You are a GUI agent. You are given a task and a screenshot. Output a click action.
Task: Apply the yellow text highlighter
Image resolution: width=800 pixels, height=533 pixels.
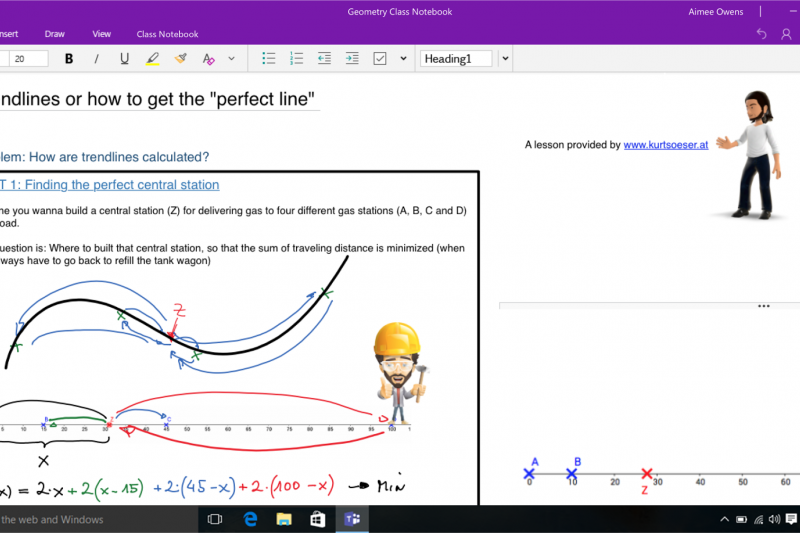(153, 59)
